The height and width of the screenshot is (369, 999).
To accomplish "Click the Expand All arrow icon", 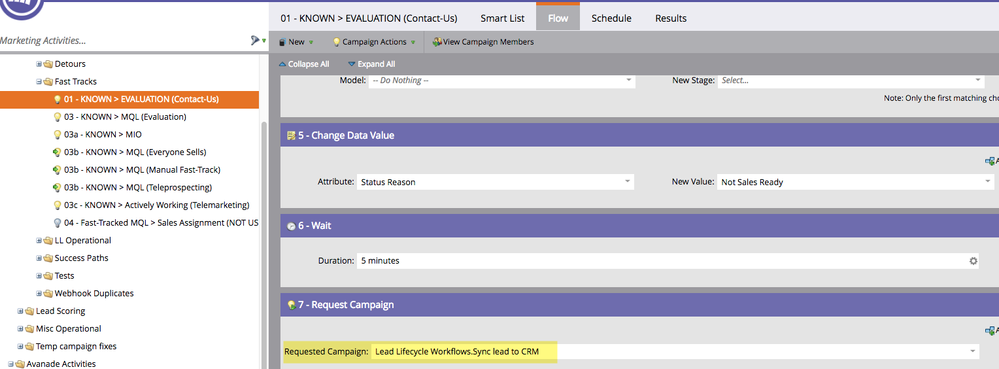I will (x=352, y=64).
